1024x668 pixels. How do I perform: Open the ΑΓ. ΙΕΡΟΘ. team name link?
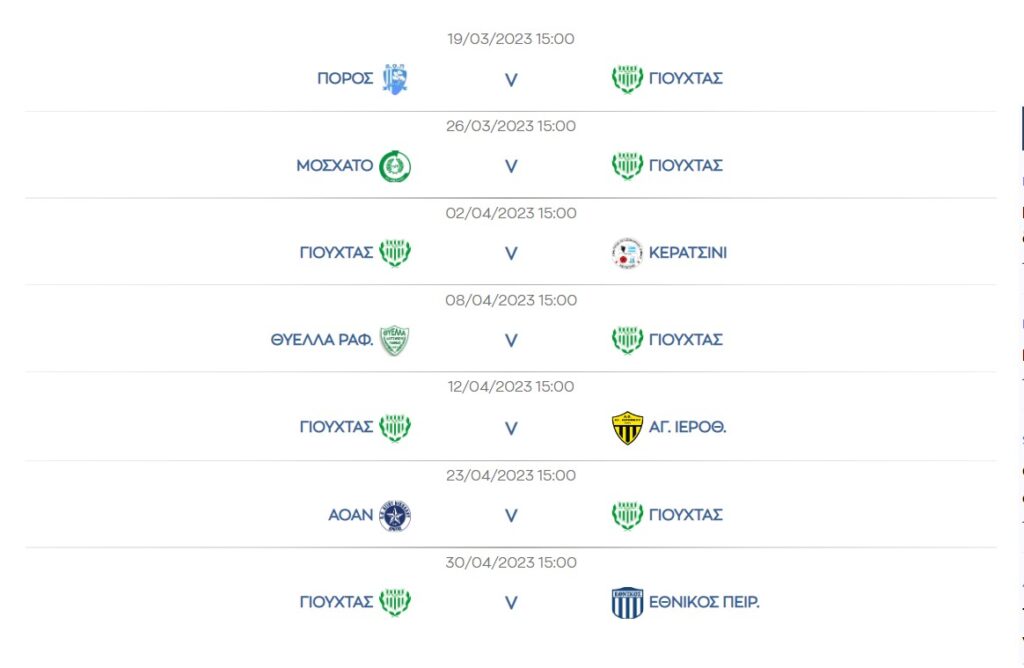[687, 427]
